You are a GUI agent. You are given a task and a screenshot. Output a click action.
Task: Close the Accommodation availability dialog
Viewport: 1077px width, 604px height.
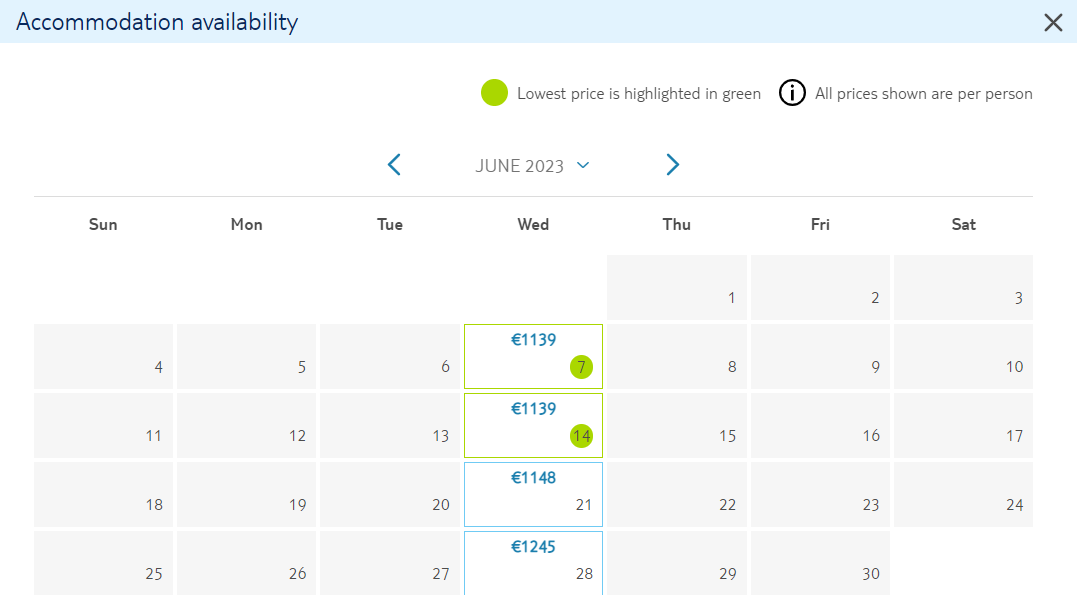[1053, 22]
